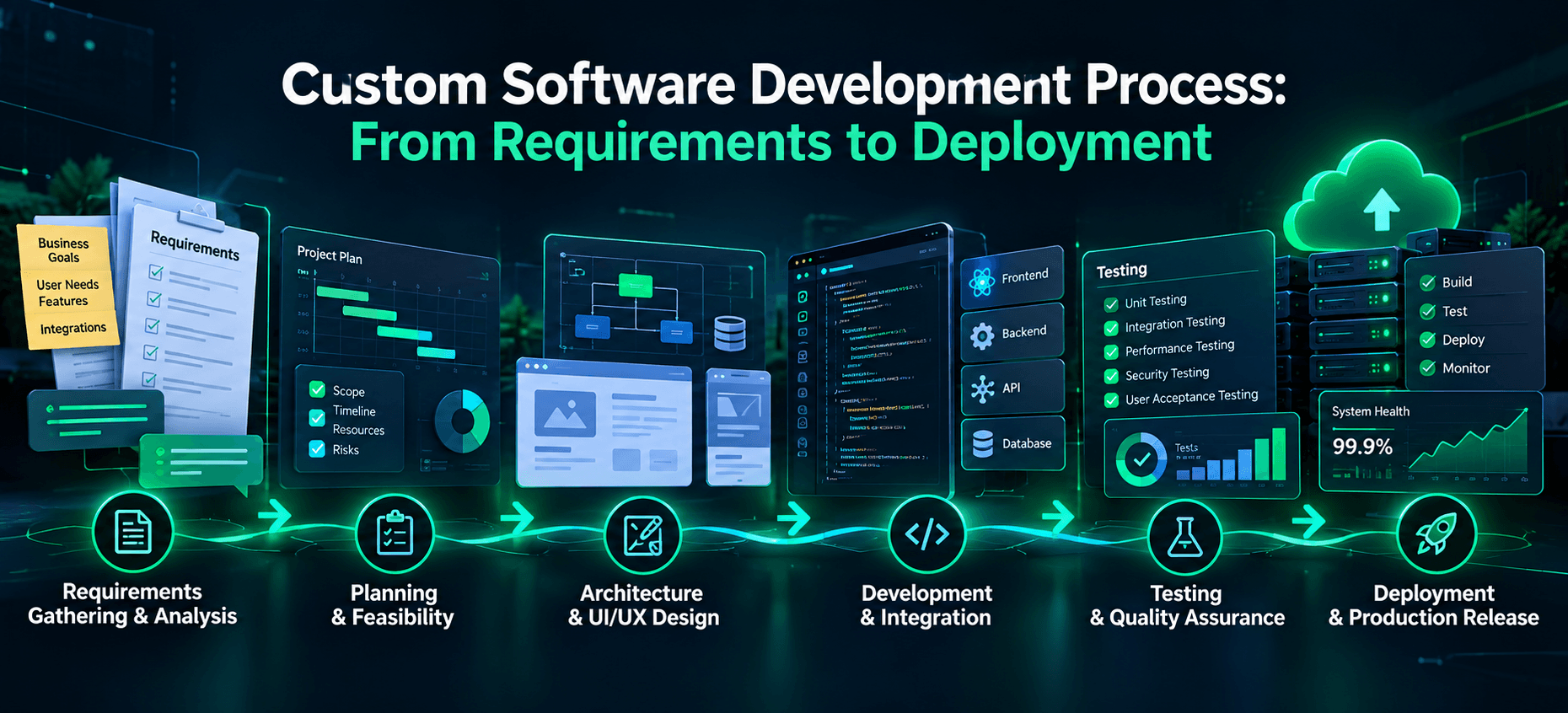This screenshot has width=1568, height=713.
Task: Click the "99.9%" health value
Action: 1362,447
